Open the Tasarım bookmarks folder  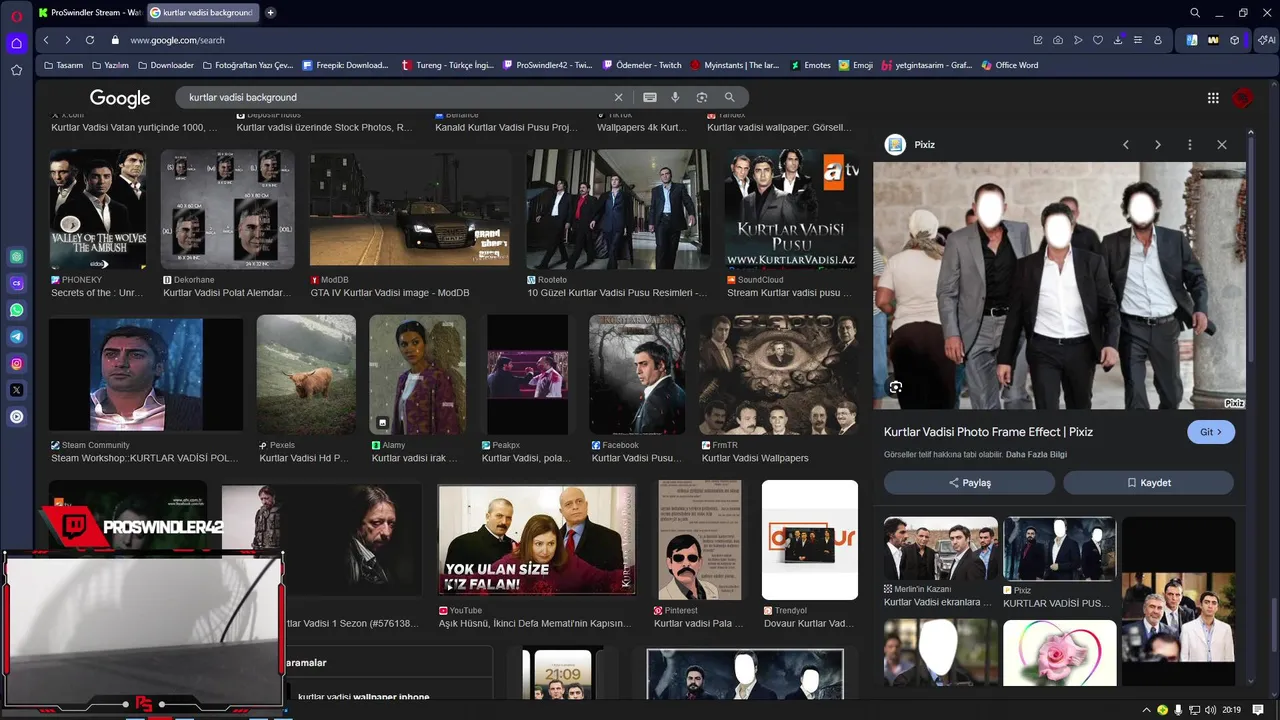tap(63, 65)
